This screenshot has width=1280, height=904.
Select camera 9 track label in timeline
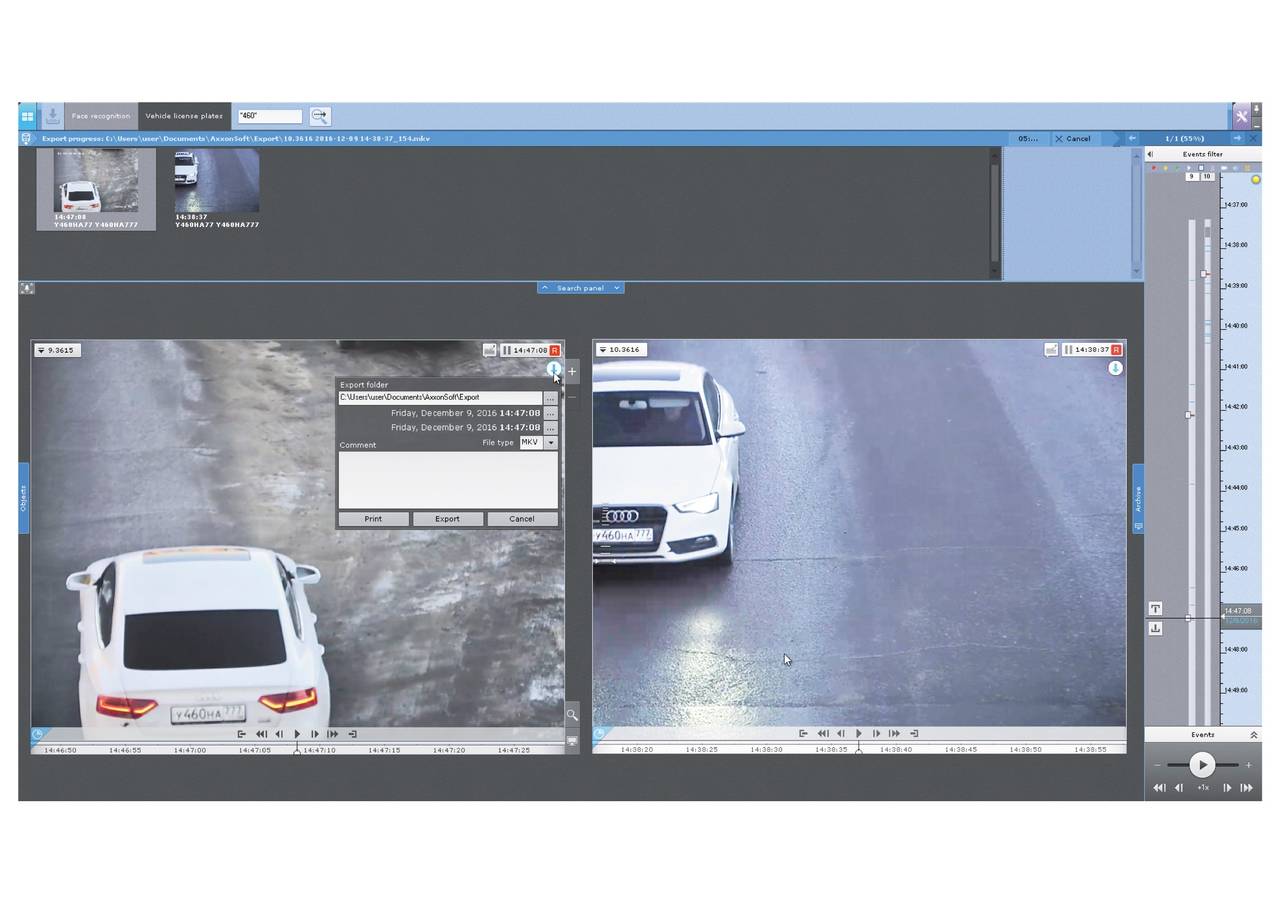tap(1192, 177)
